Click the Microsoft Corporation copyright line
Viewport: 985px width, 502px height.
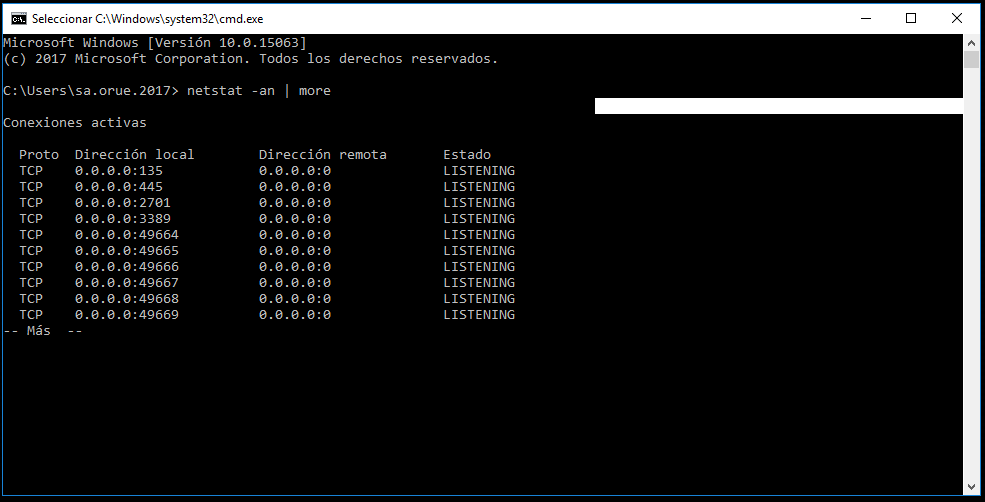pos(251,59)
